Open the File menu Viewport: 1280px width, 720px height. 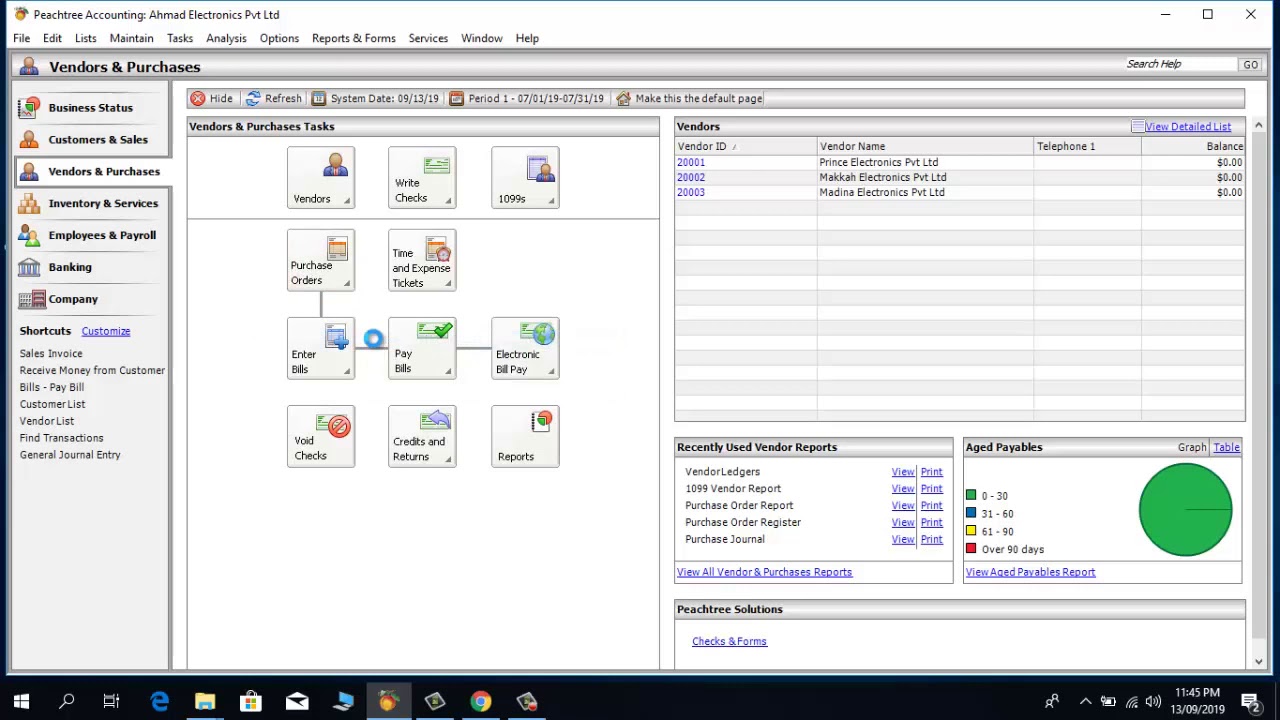(21, 38)
